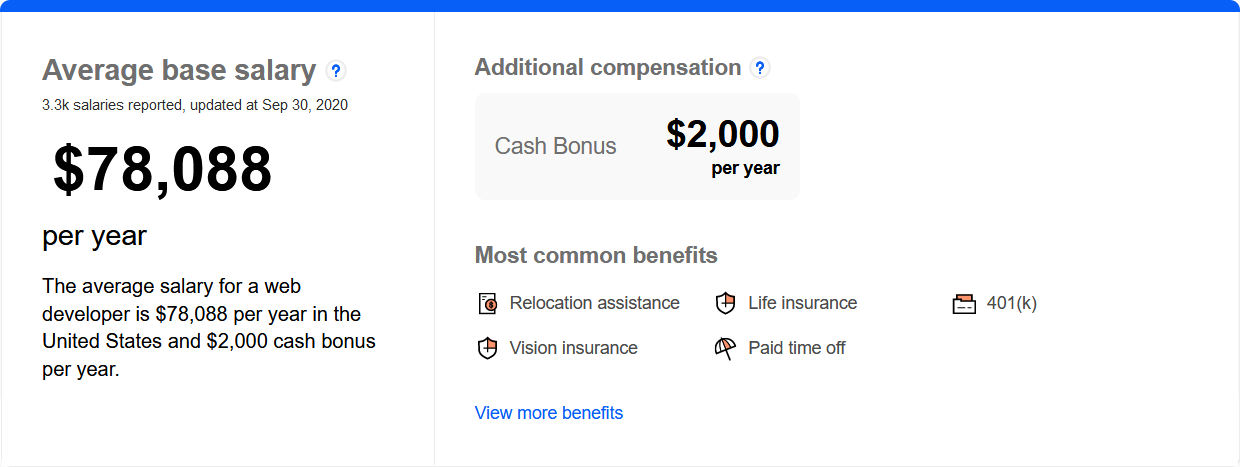This screenshot has height=467, width=1240.
Task: Open the View more benefits link
Action: (x=549, y=413)
